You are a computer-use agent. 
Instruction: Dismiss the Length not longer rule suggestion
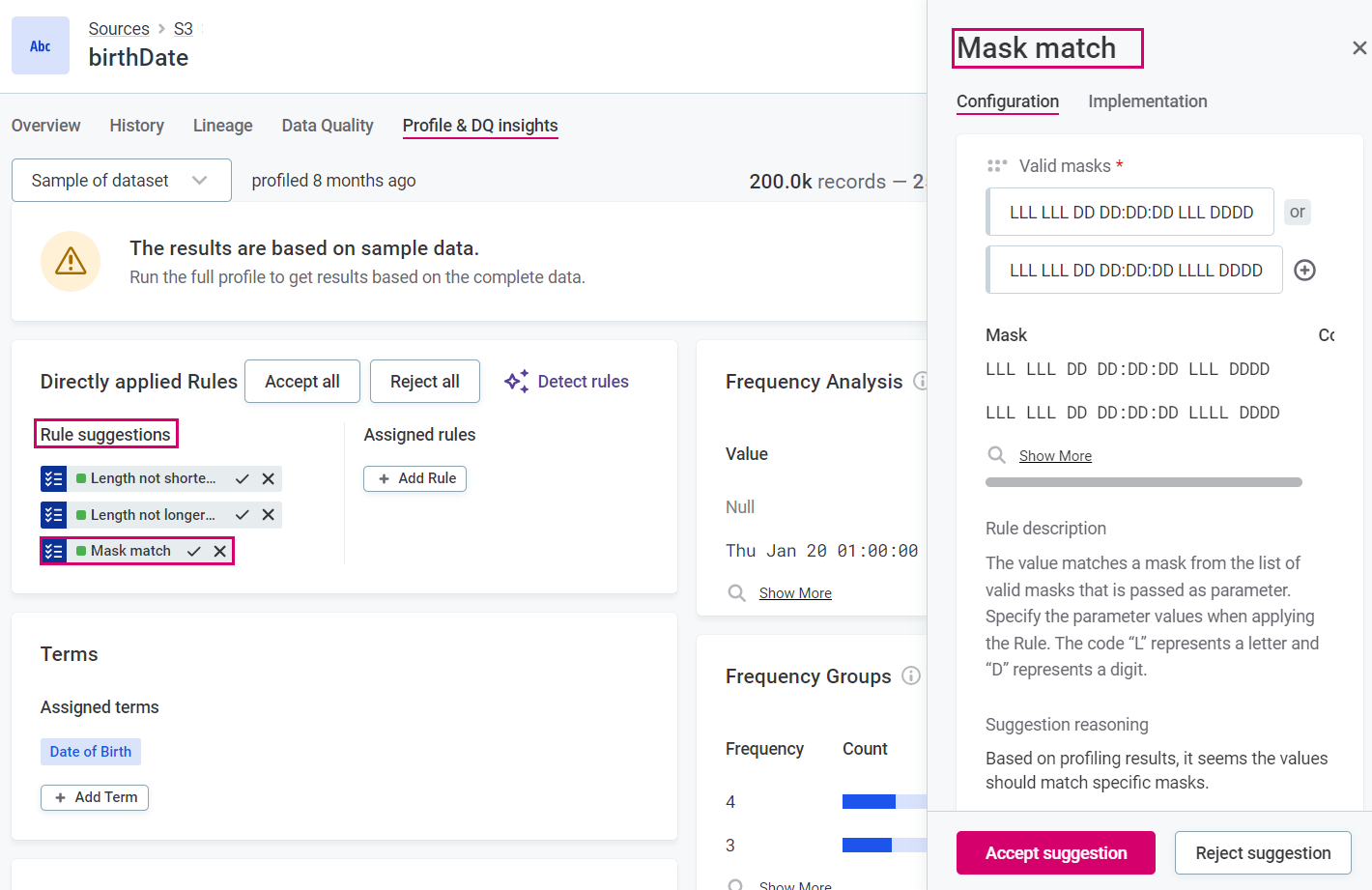tap(269, 515)
